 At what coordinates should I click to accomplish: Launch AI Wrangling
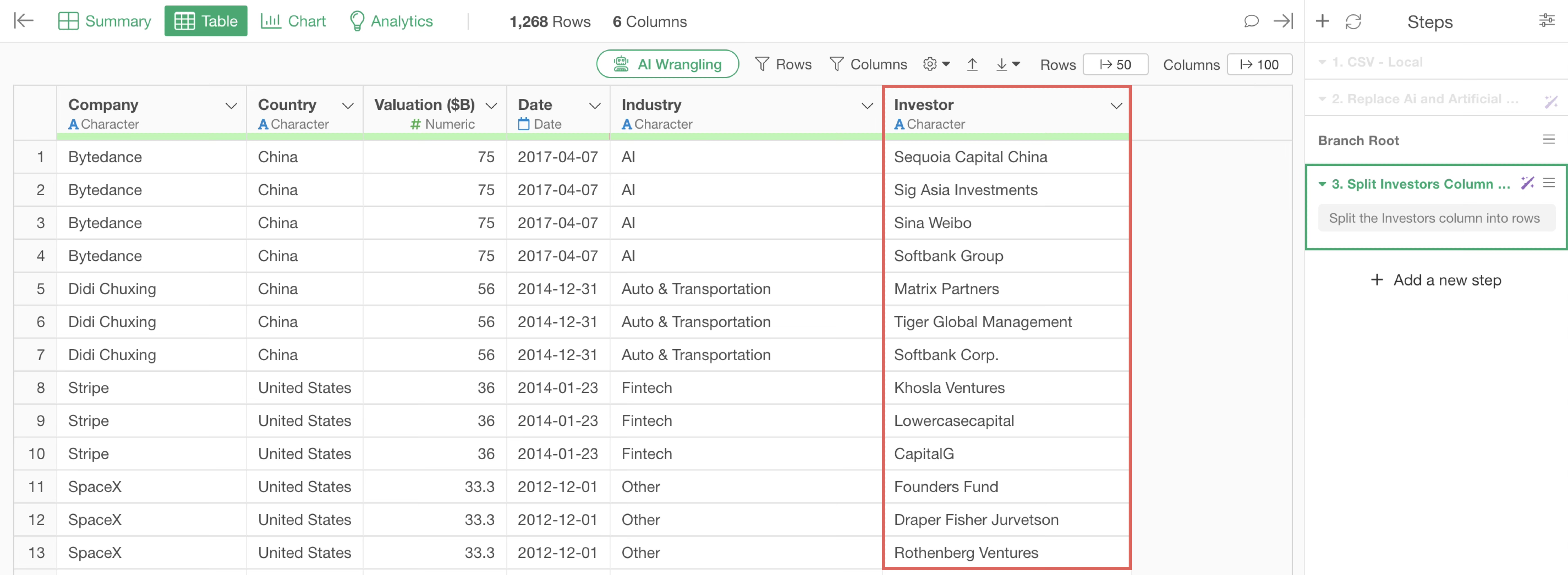click(x=668, y=64)
